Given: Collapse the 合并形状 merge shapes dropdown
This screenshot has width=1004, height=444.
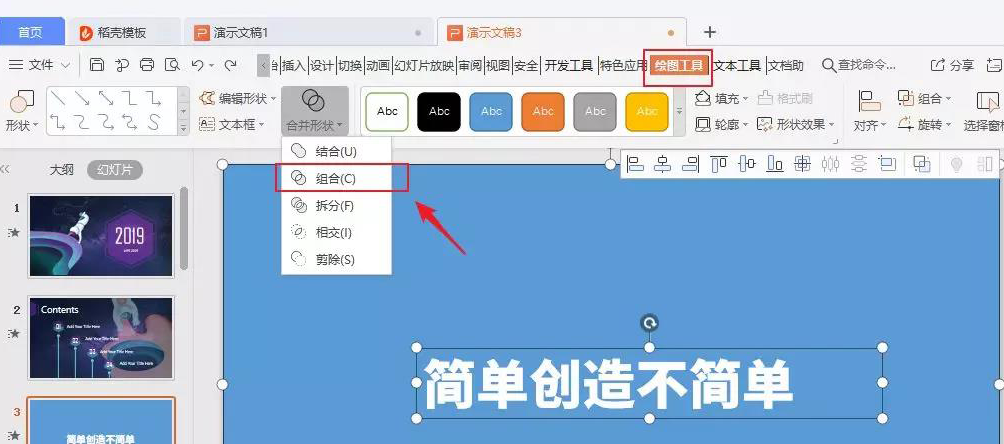Looking at the screenshot, I should [x=314, y=111].
